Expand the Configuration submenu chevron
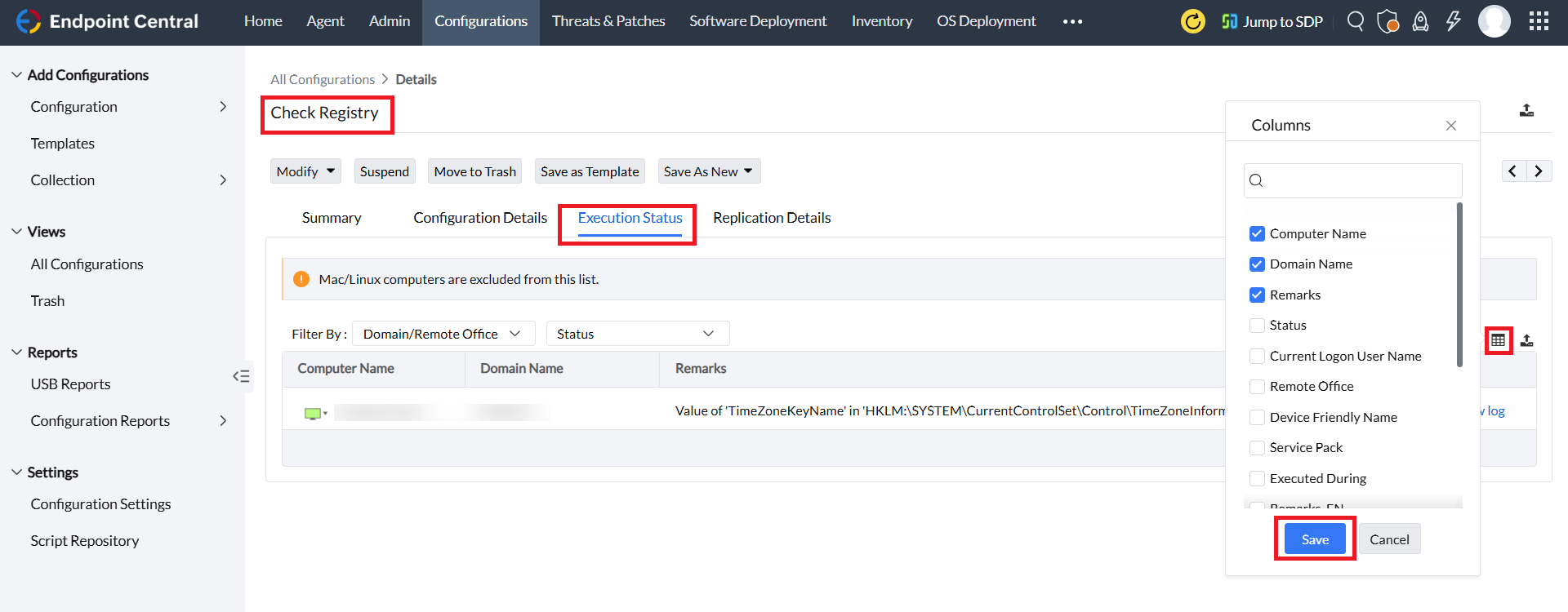The image size is (1568, 612). 223,107
